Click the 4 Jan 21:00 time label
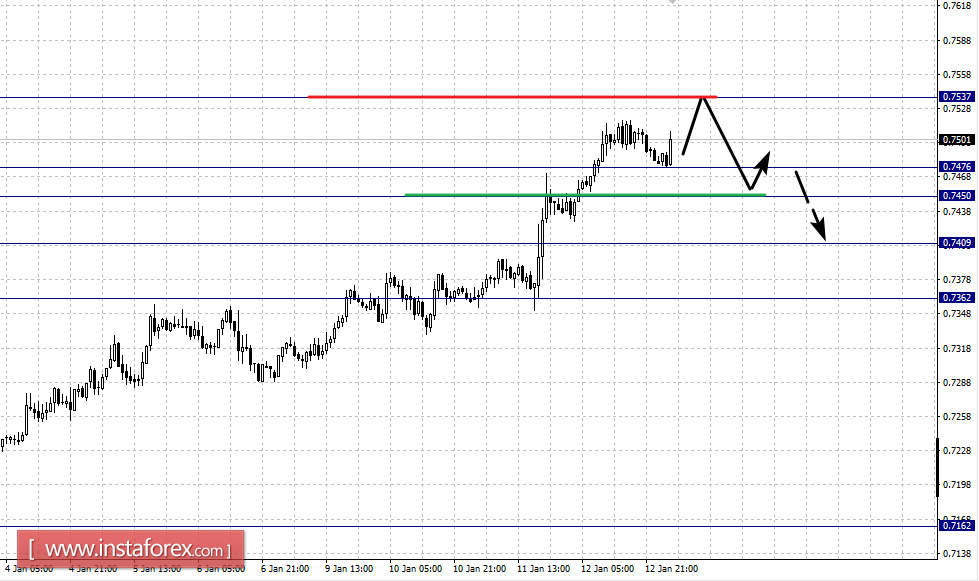The height and width of the screenshot is (581, 979). pyautogui.click(x=92, y=569)
